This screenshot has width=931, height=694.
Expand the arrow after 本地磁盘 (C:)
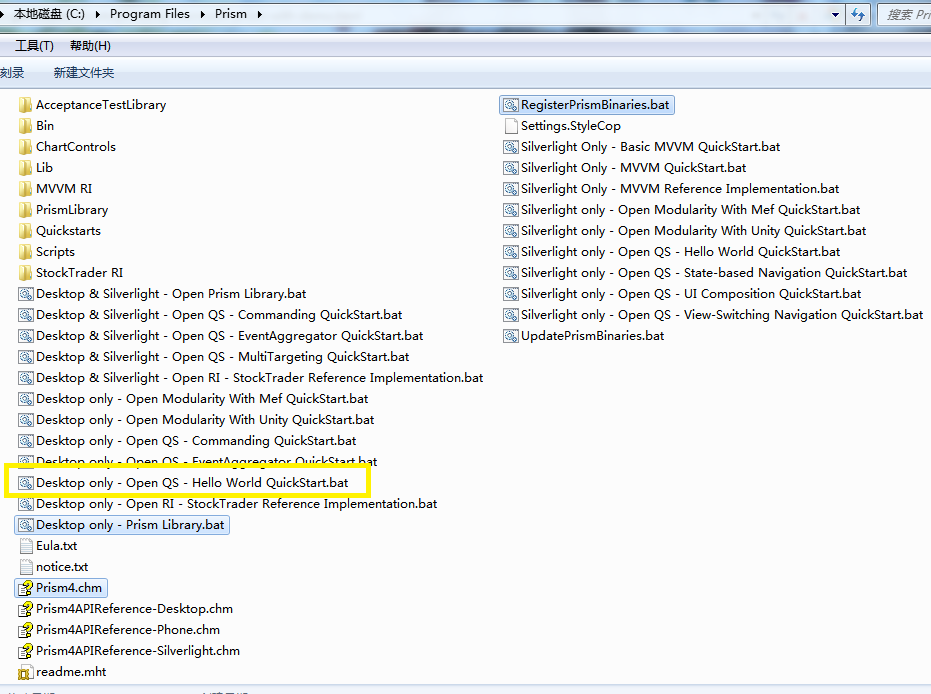[97, 14]
